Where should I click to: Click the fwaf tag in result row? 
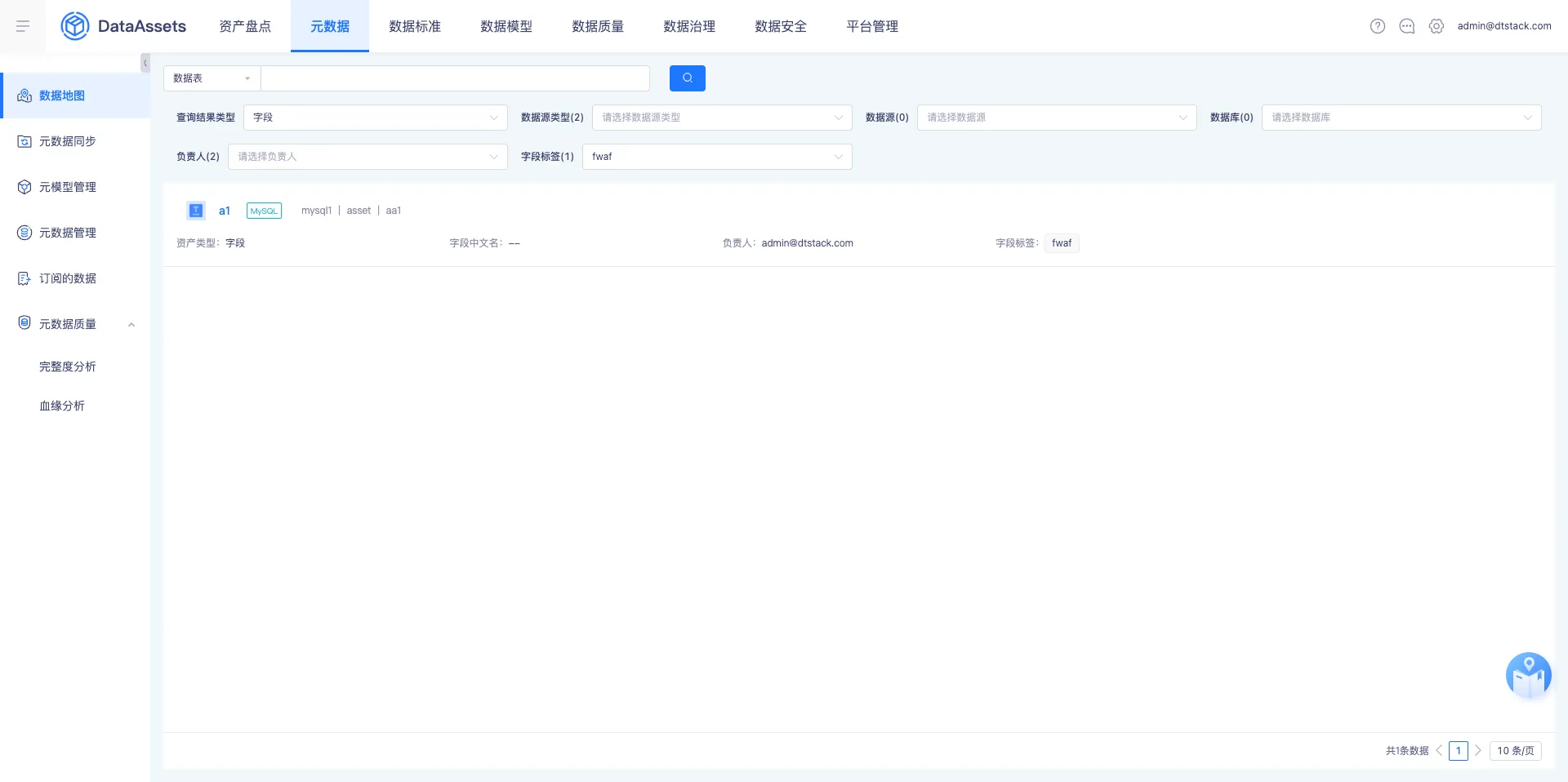coord(1062,243)
